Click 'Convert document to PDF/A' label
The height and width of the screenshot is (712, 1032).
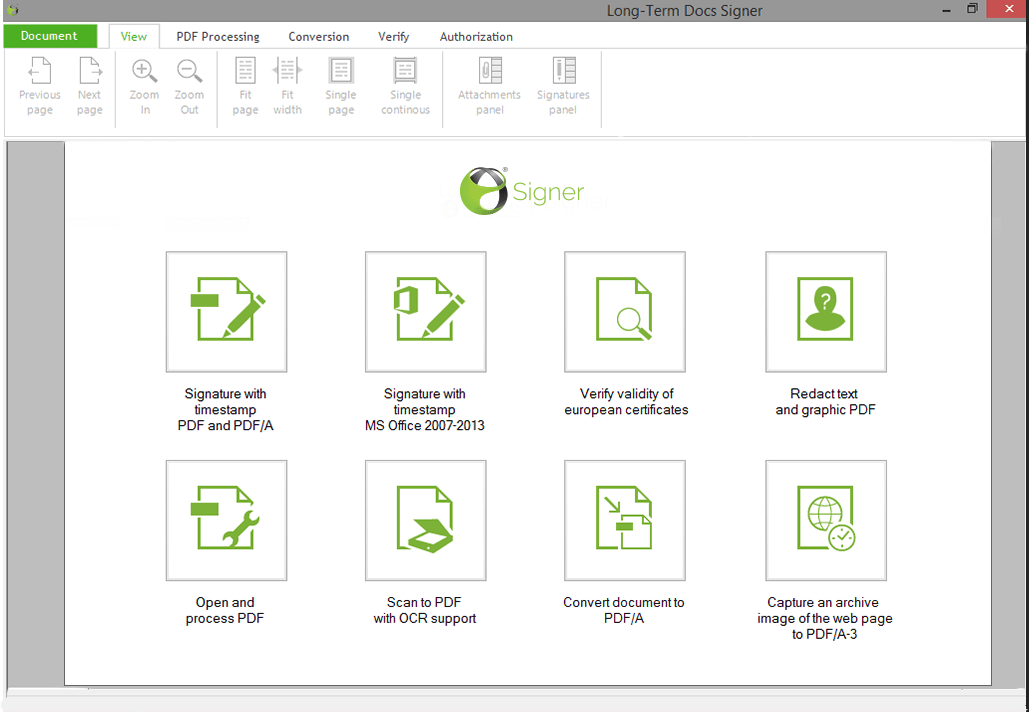pyautogui.click(x=624, y=610)
